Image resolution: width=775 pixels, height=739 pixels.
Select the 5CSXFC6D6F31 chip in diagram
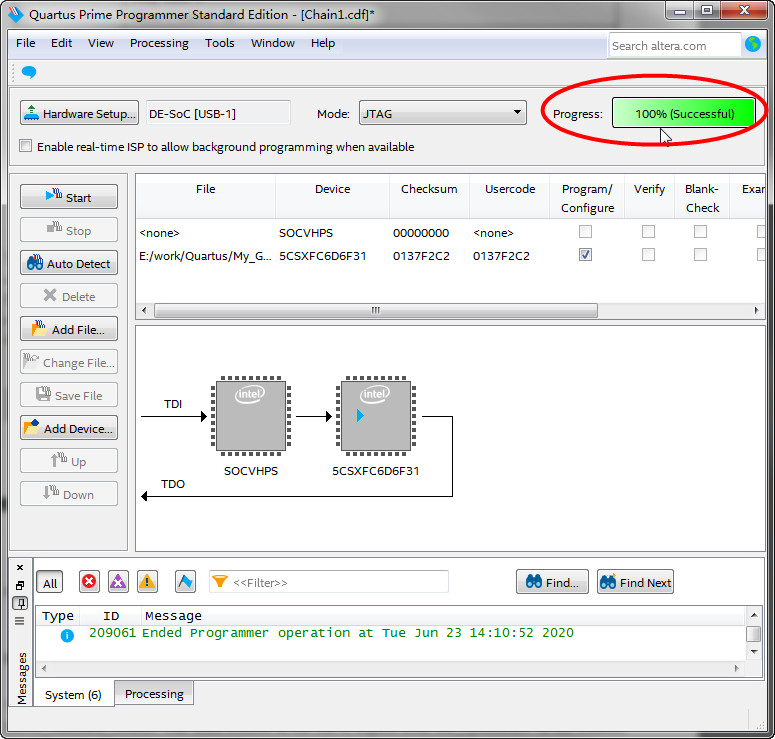tap(376, 416)
